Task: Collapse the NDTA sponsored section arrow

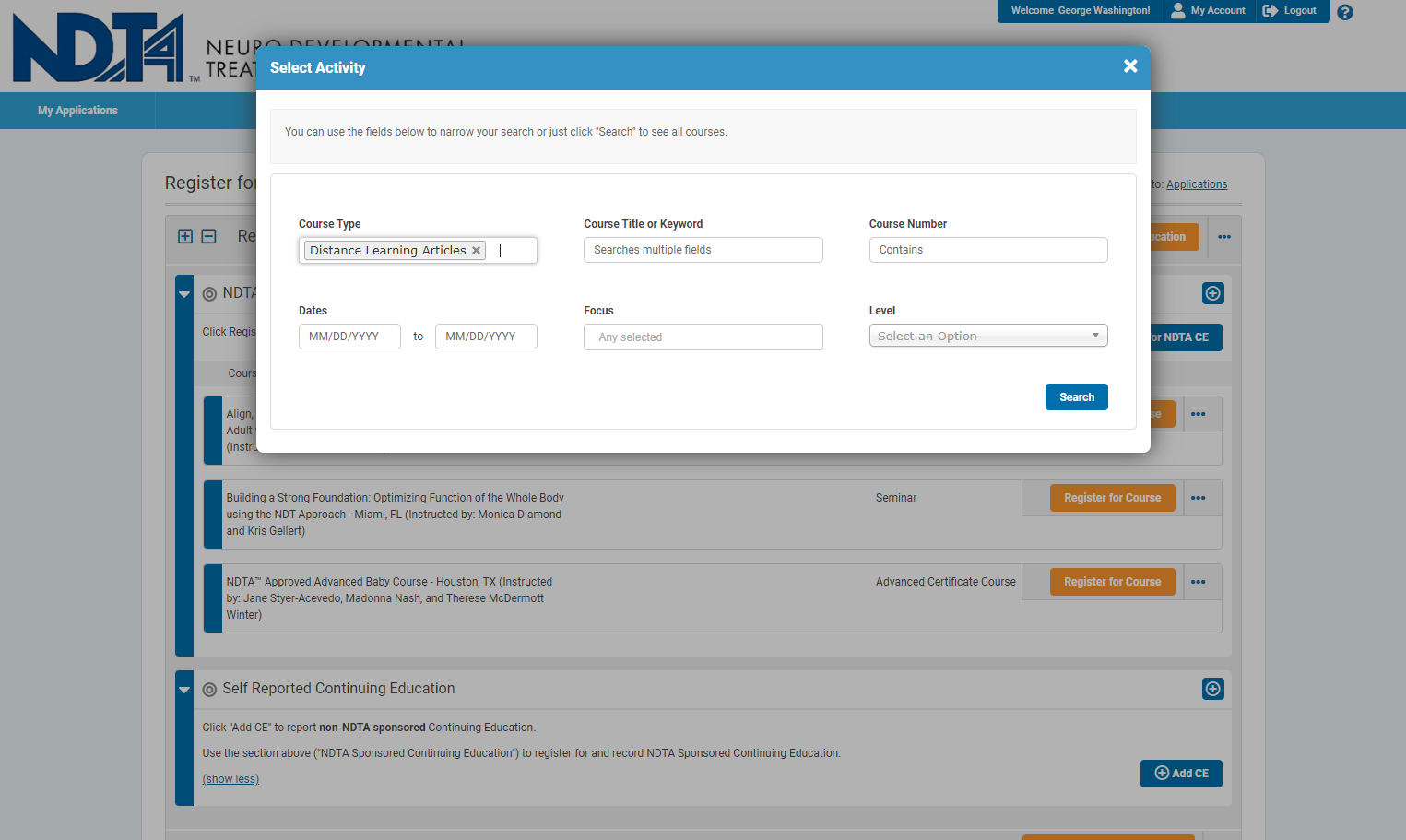Action: [184, 294]
